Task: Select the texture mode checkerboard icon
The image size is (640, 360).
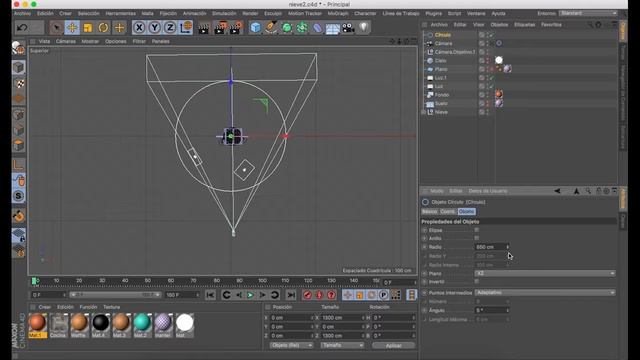Action: (x=19, y=83)
